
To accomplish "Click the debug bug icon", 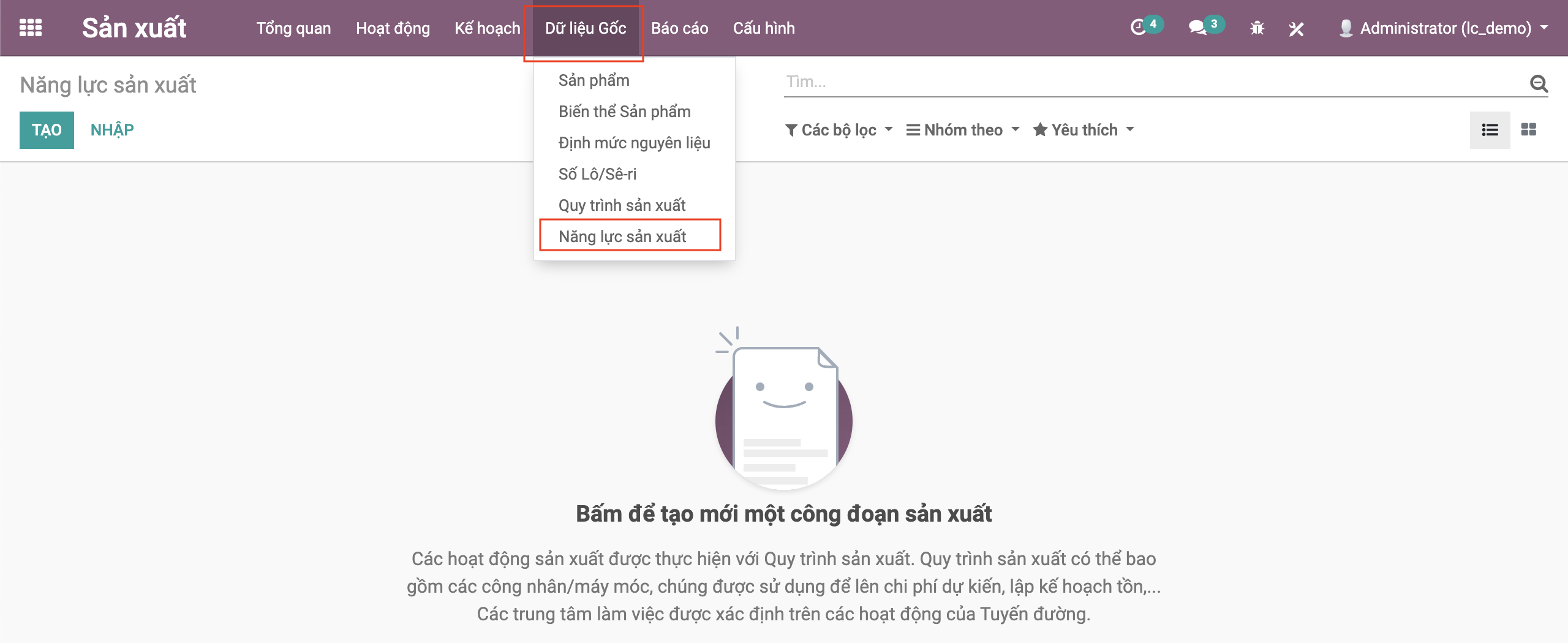I will tap(1257, 28).
